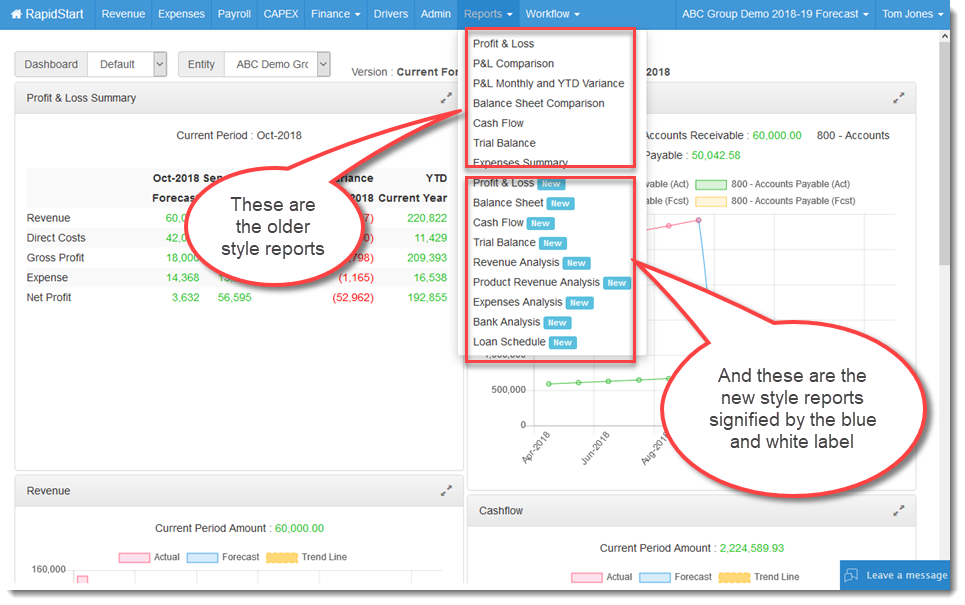Open the Dashboard Default dropdown
965x605 pixels.
pyautogui.click(x=127, y=64)
